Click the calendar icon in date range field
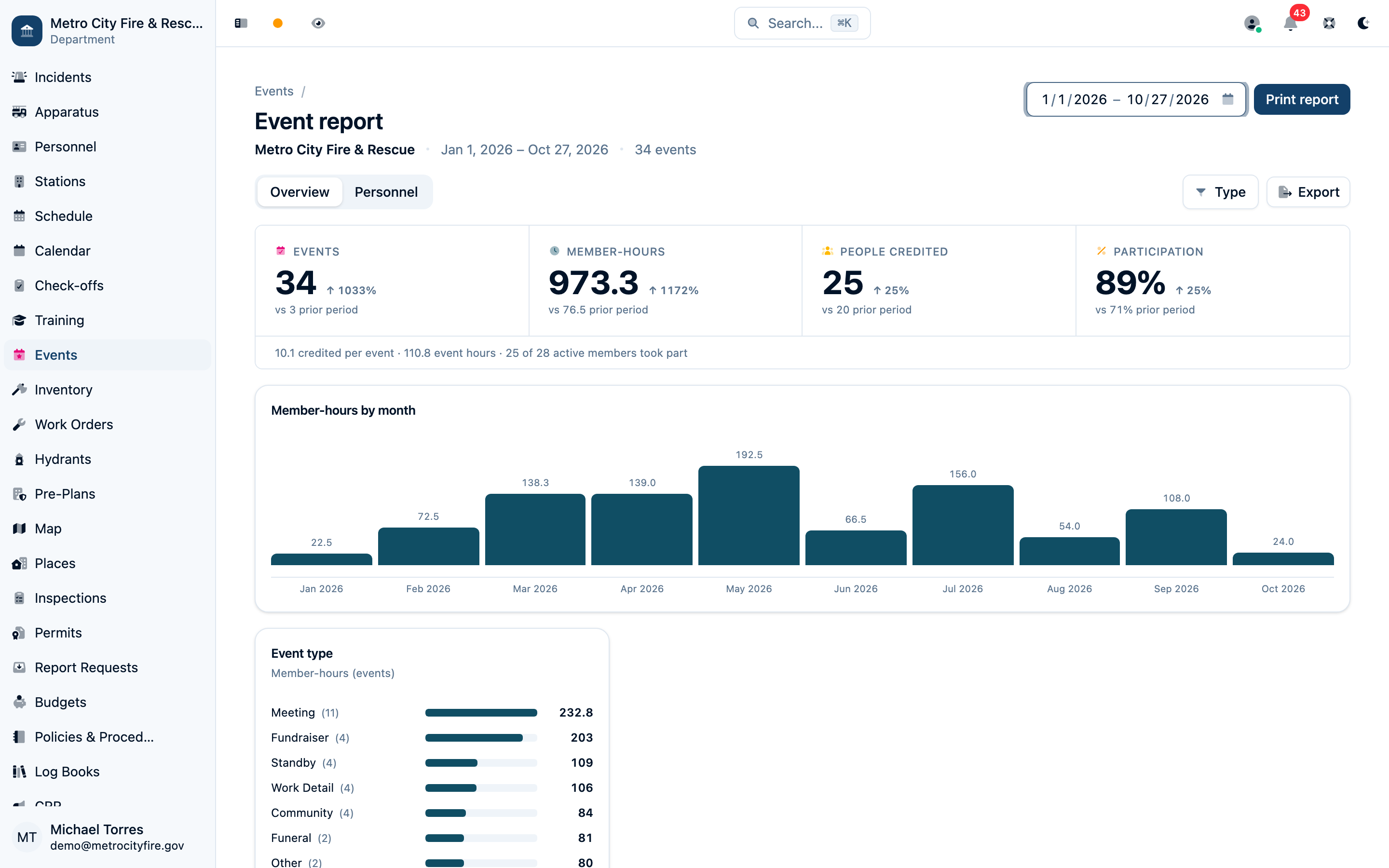The width and height of the screenshot is (1389, 868). tap(1228, 99)
